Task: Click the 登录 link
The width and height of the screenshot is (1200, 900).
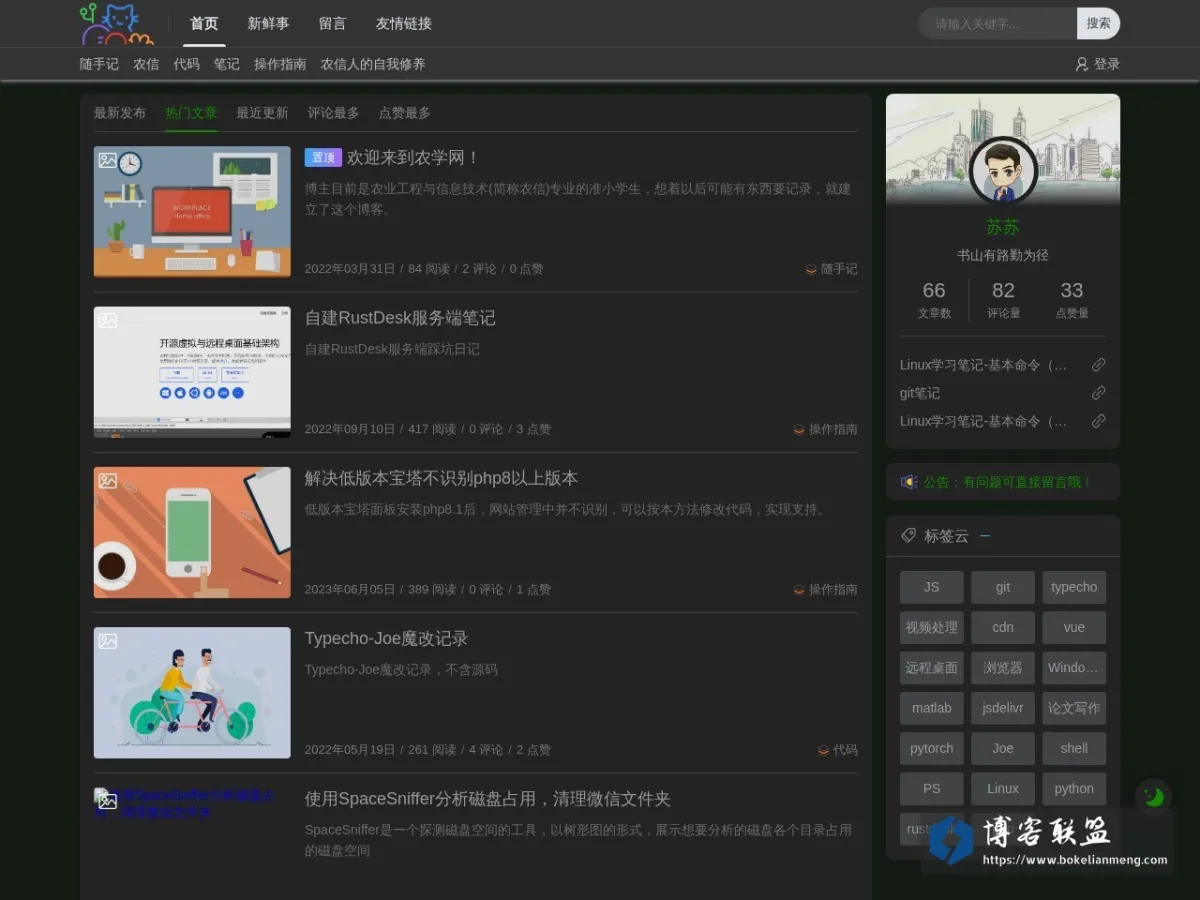Action: pyautogui.click(x=1107, y=64)
